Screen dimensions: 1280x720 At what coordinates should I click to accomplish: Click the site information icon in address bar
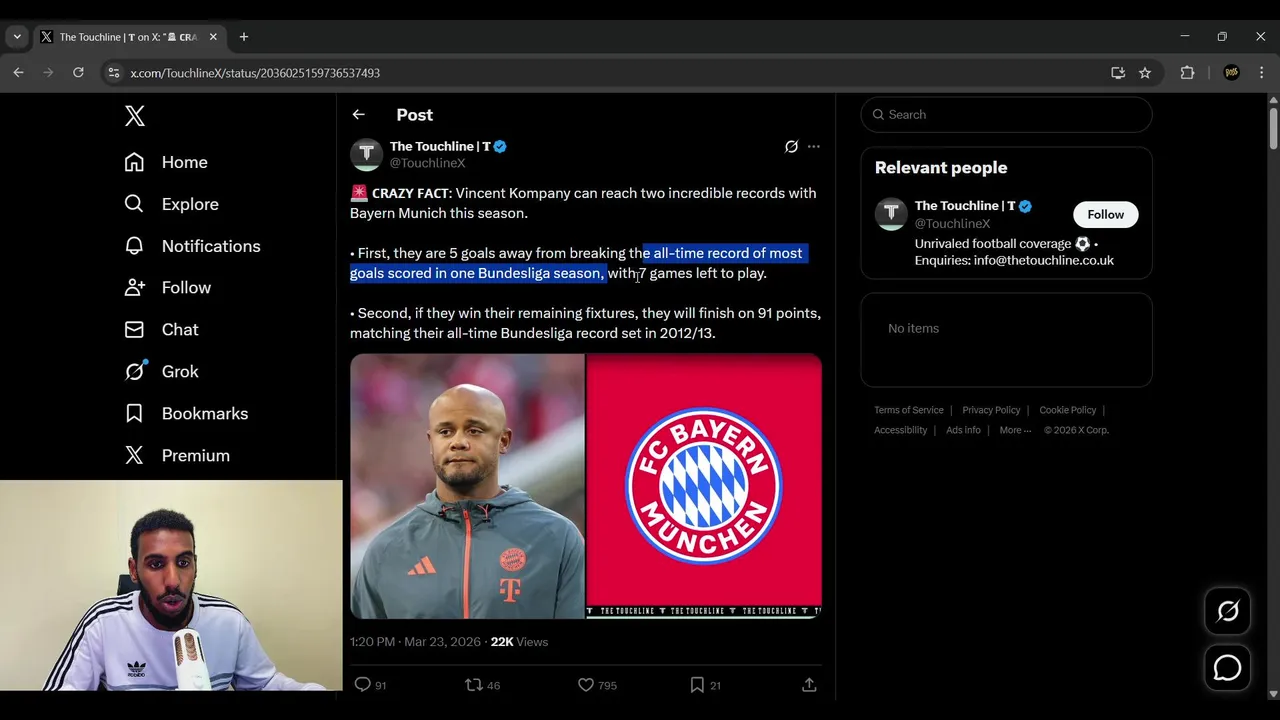pos(114,73)
